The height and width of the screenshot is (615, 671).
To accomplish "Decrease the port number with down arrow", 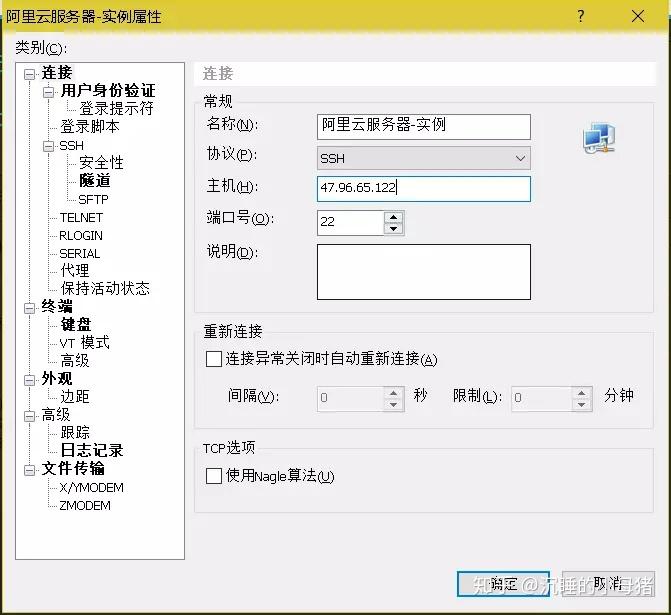I will coord(393,229).
